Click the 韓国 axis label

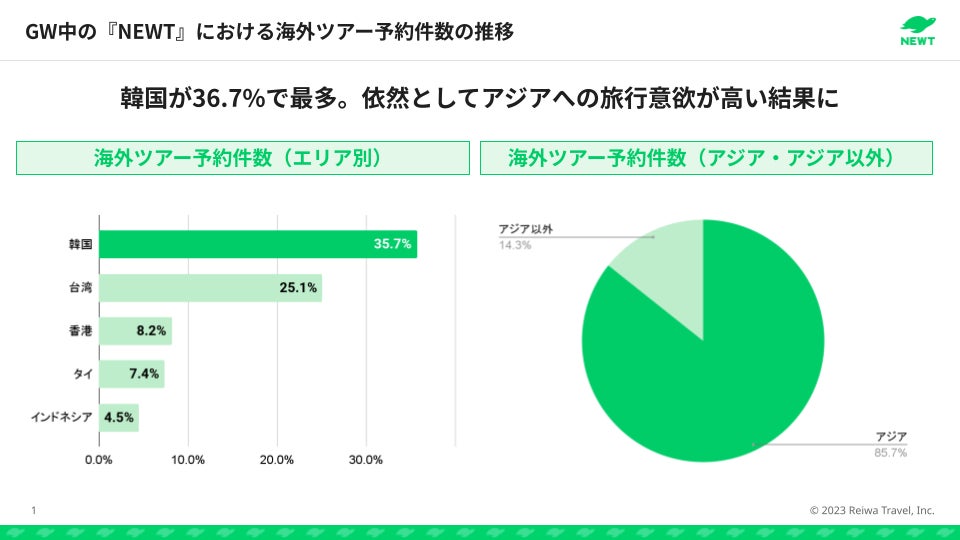[x=80, y=244]
